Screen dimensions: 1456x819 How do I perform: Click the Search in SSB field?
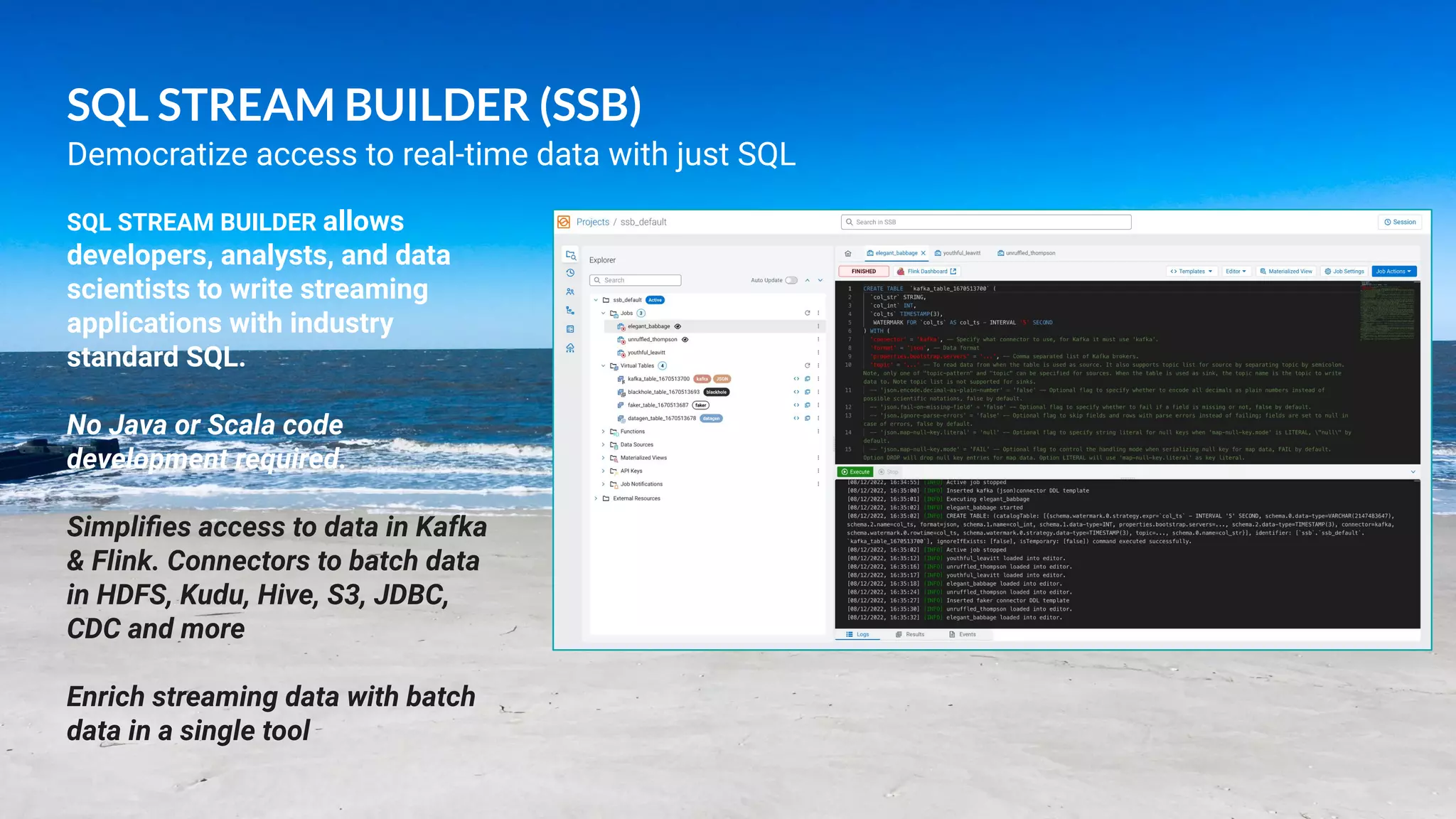tap(986, 222)
